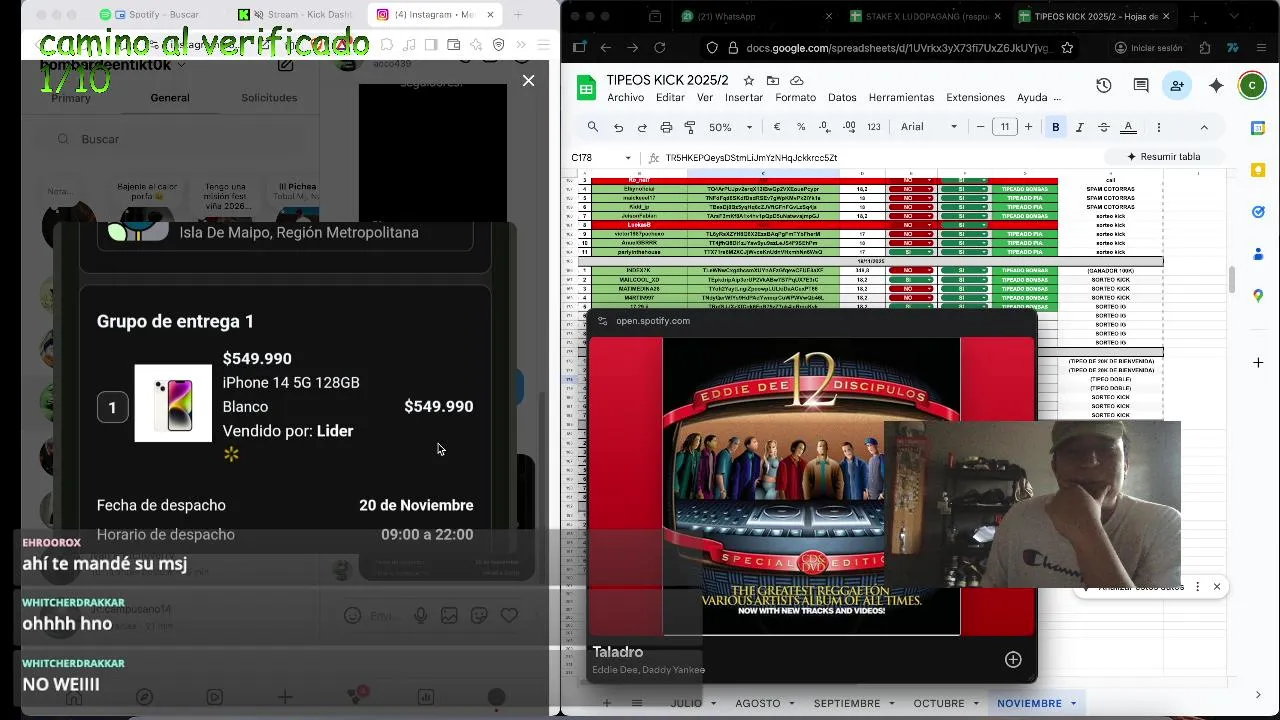Open Google Maps in Sheets side panel
Screen dimensions: 1280x720
1258,295
